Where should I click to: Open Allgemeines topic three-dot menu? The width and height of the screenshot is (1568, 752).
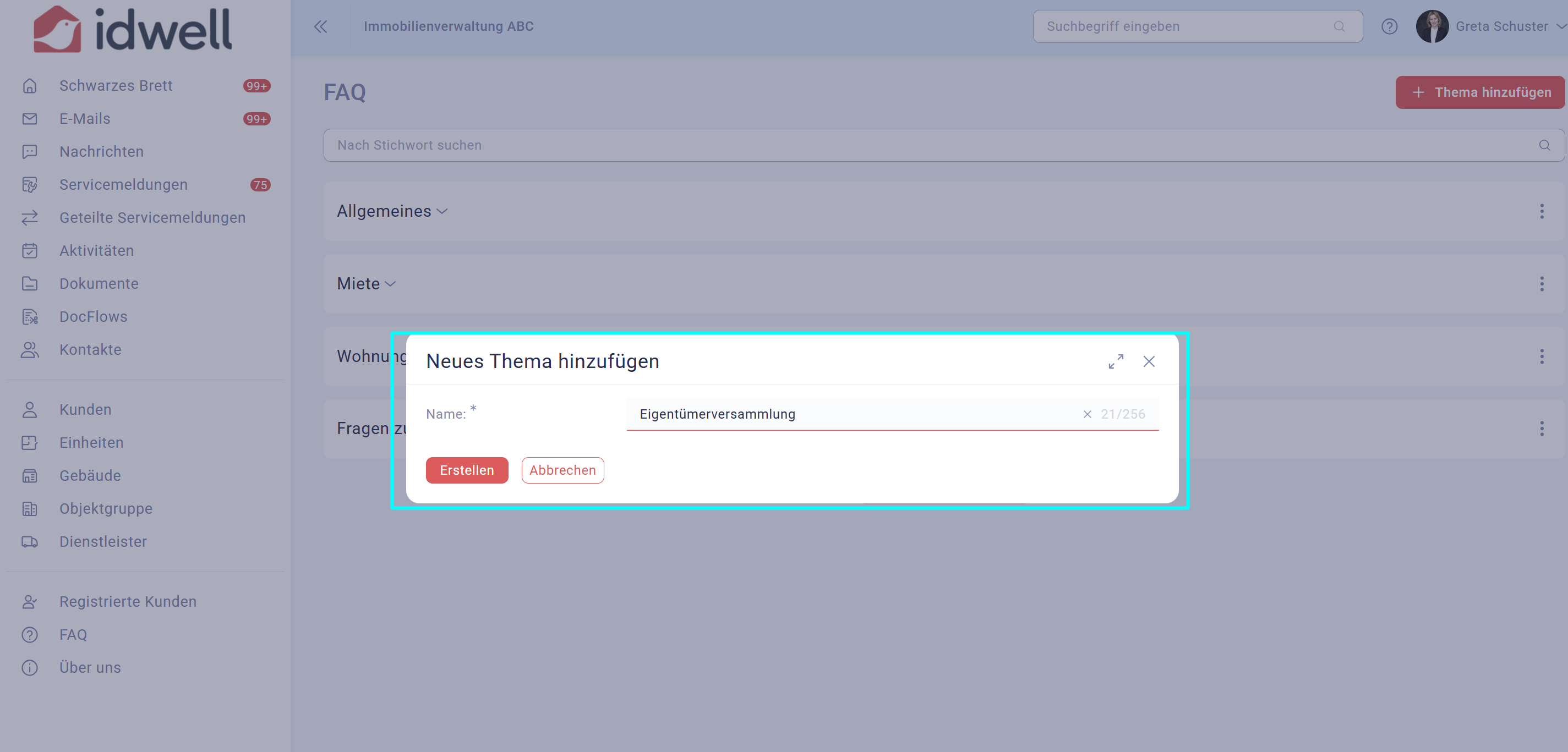(x=1541, y=211)
